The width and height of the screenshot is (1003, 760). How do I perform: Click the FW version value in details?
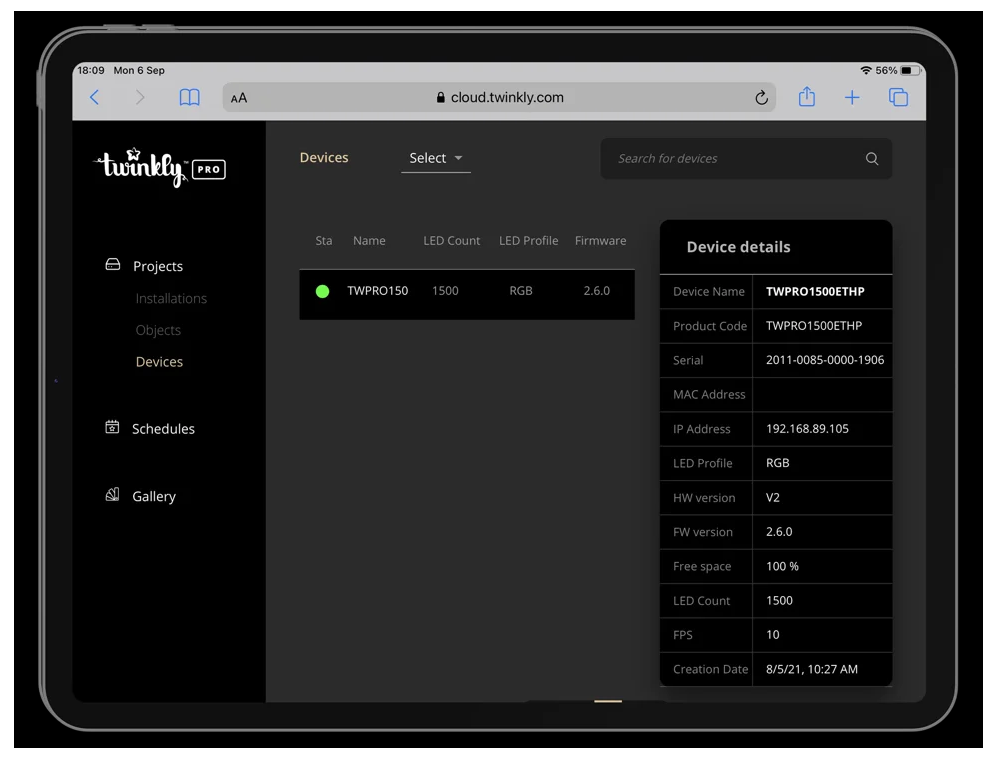tap(779, 532)
